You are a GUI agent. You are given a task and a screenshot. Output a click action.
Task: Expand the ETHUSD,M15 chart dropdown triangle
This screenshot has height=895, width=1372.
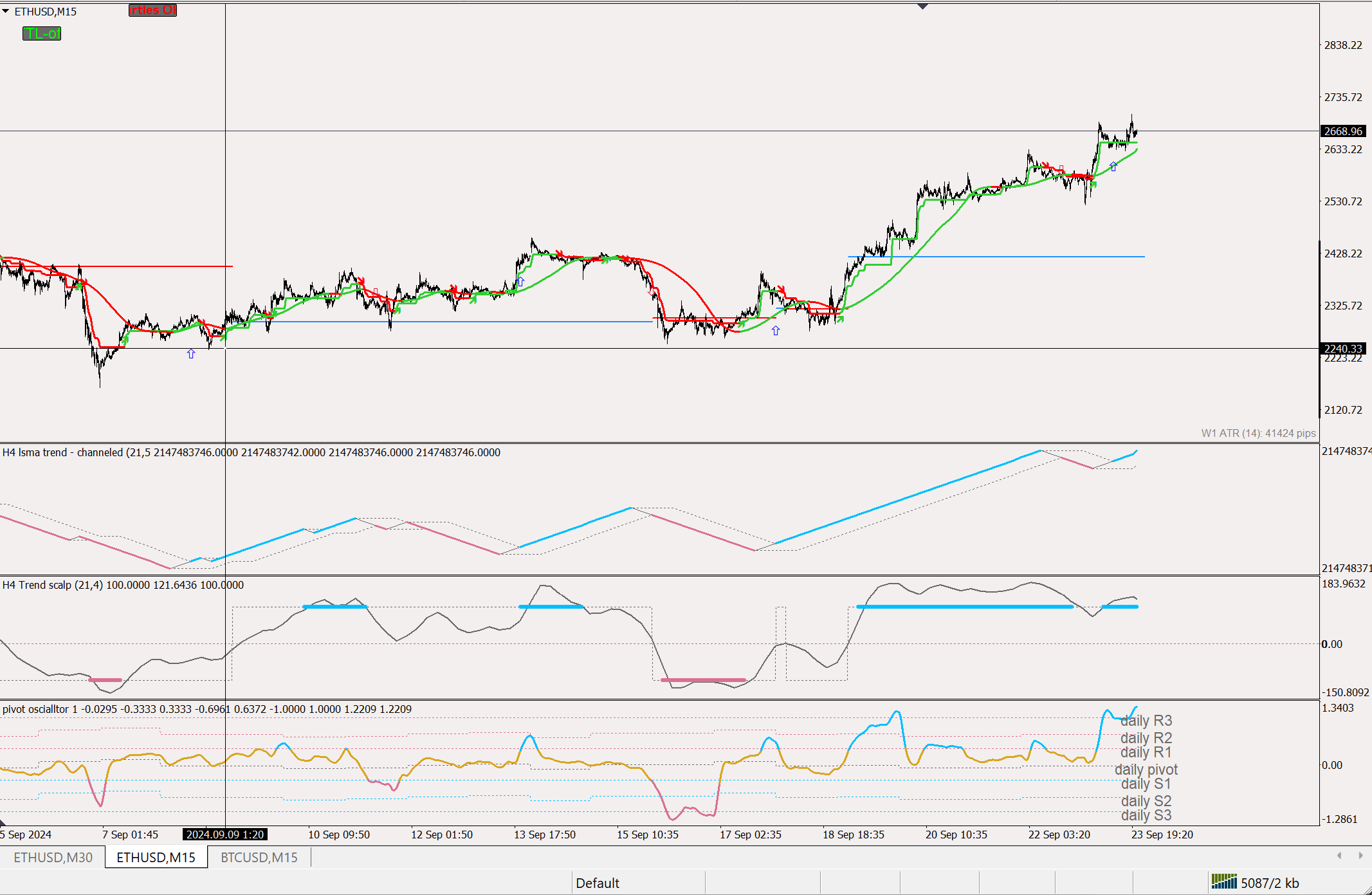(x=6, y=12)
